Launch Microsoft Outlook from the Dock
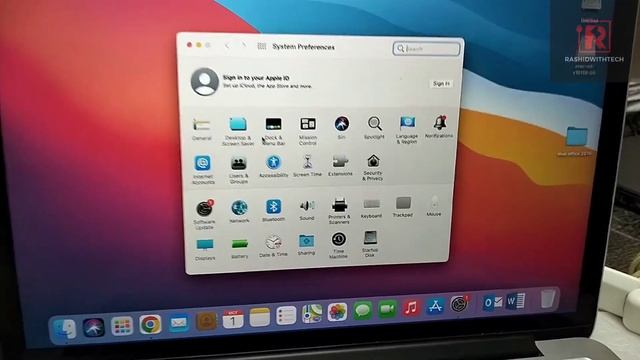 tap(493, 302)
